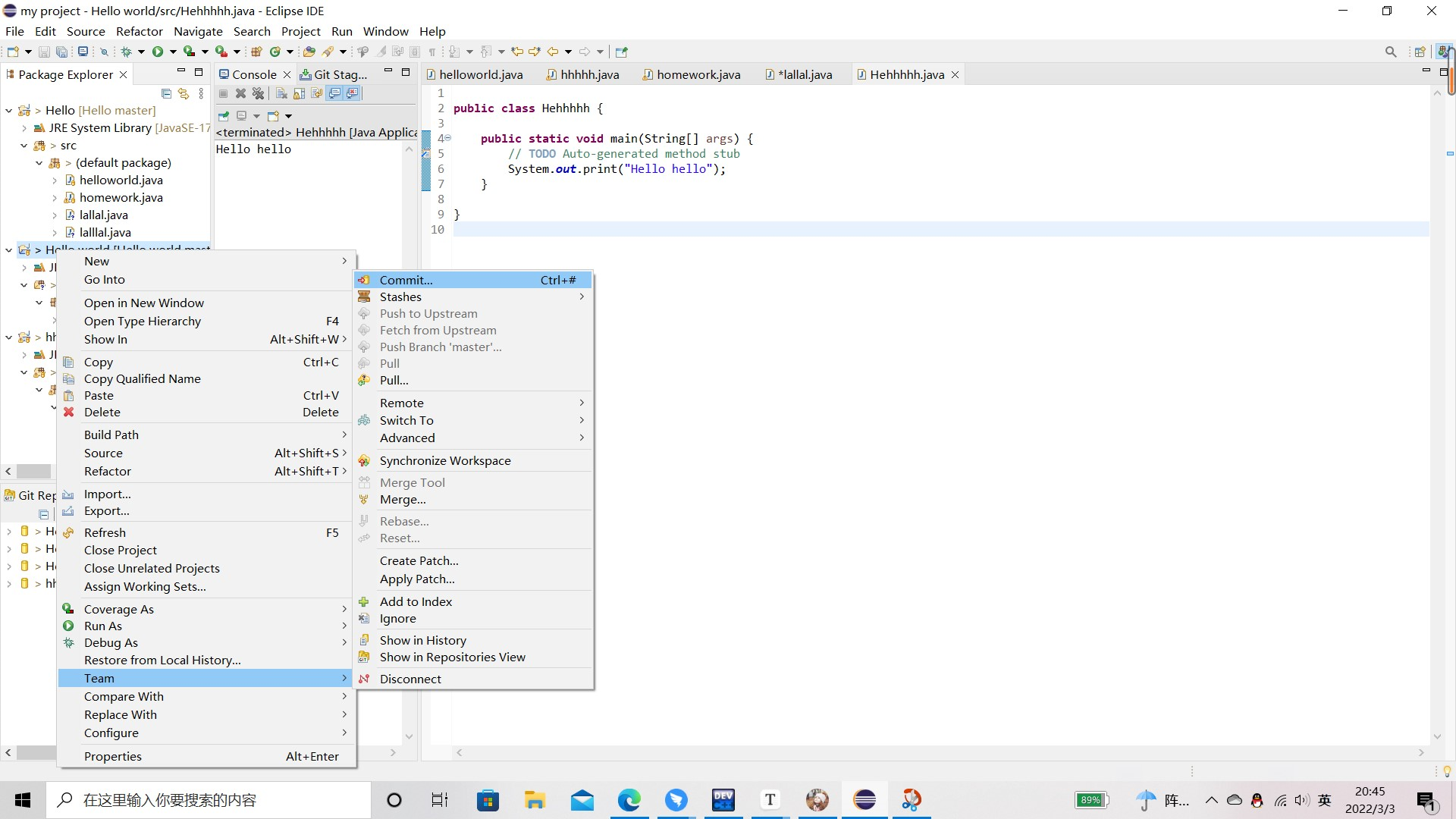This screenshot has width=1456, height=819.
Task: Switch to the *lallal.java editor tab
Action: pyautogui.click(x=799, y=74)
